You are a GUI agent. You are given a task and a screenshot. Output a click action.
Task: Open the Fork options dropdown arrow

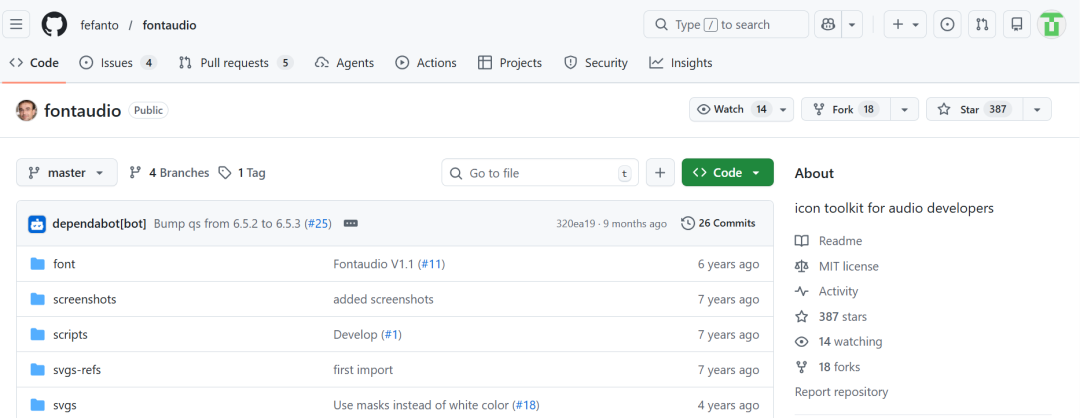pos(904,109)
